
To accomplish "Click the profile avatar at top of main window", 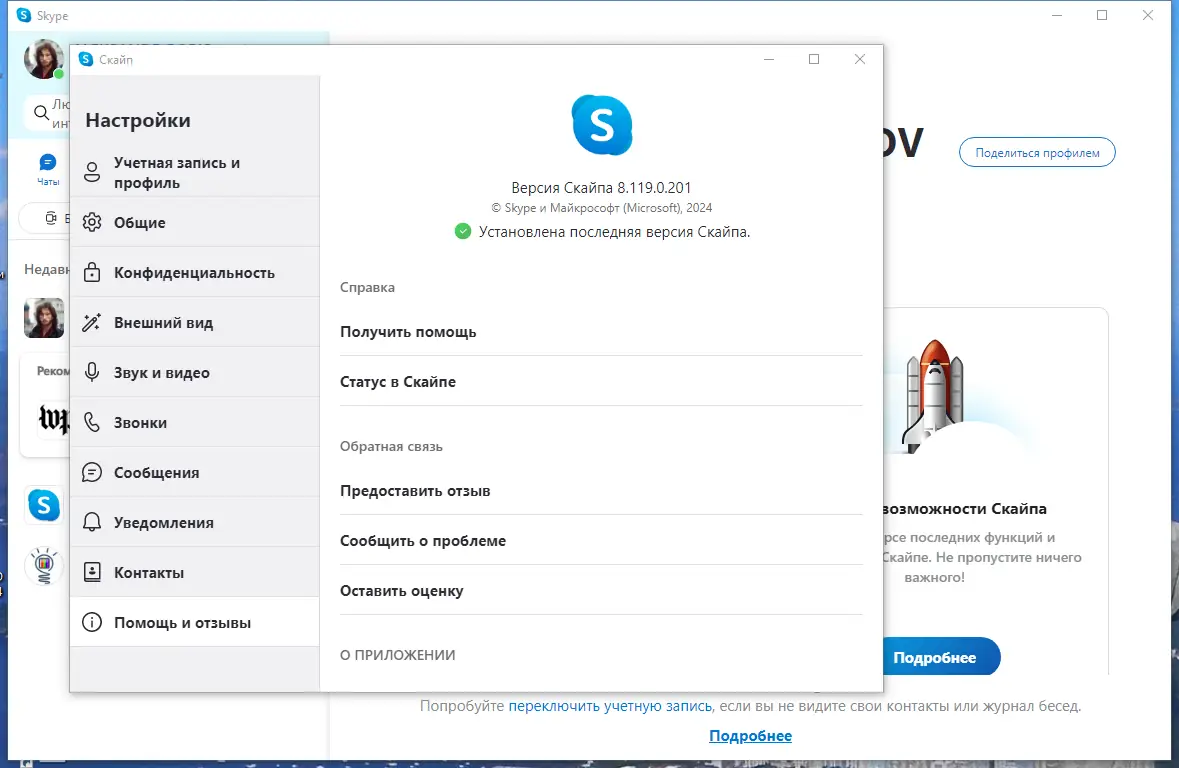I will [44, 59].
